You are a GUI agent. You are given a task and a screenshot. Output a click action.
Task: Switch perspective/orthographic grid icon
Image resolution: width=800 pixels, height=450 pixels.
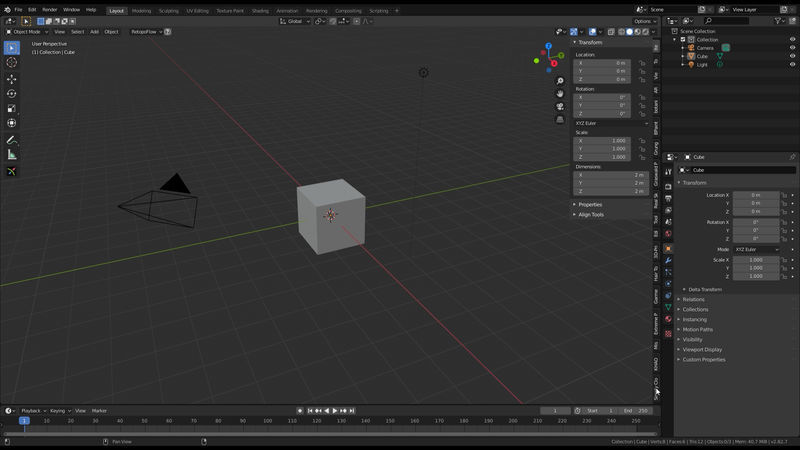pos(560,119)
